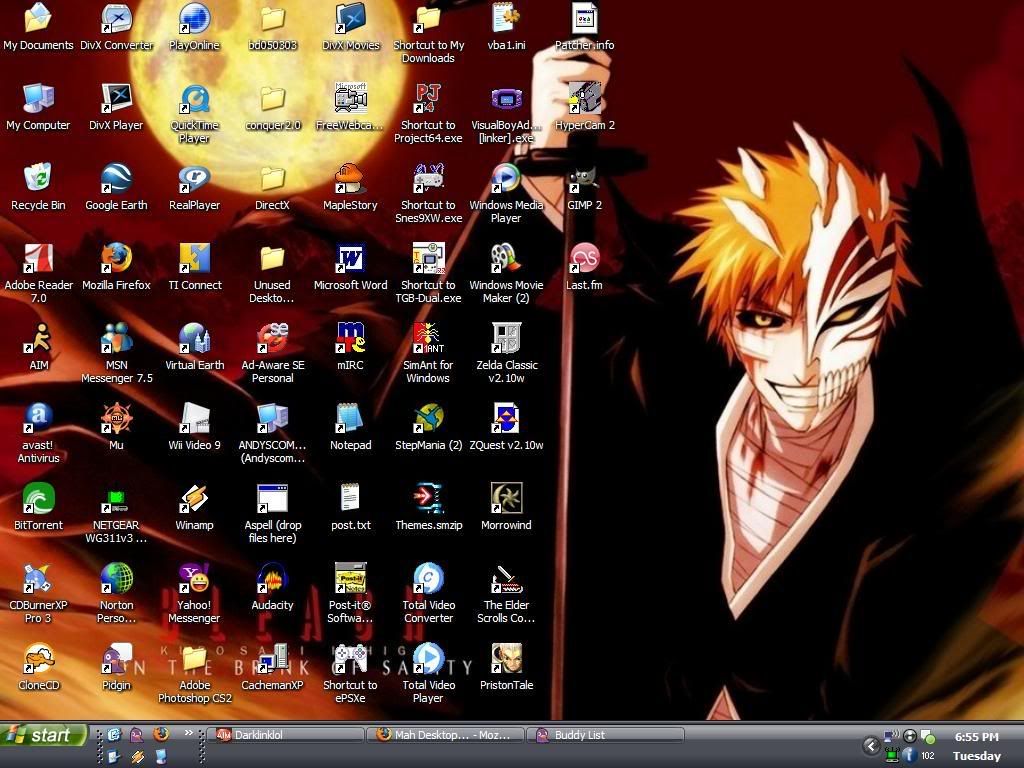This screenshot has height=768, width=1024.
Task: Launch the Google Earth shortcut
Action: pyautogui.click(x=116, y=187)
